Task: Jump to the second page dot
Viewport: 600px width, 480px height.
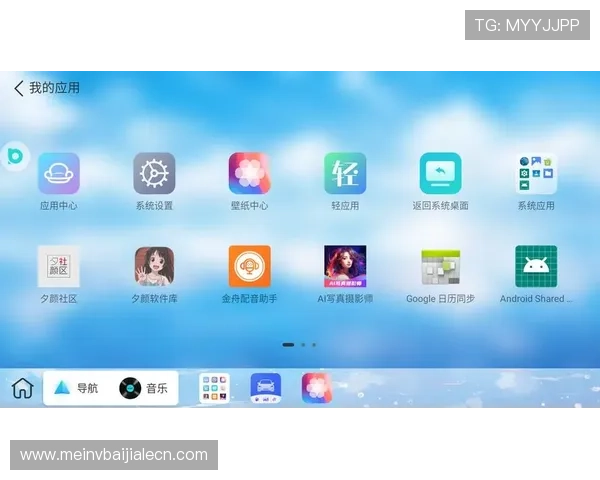Action: coord(303,345)
